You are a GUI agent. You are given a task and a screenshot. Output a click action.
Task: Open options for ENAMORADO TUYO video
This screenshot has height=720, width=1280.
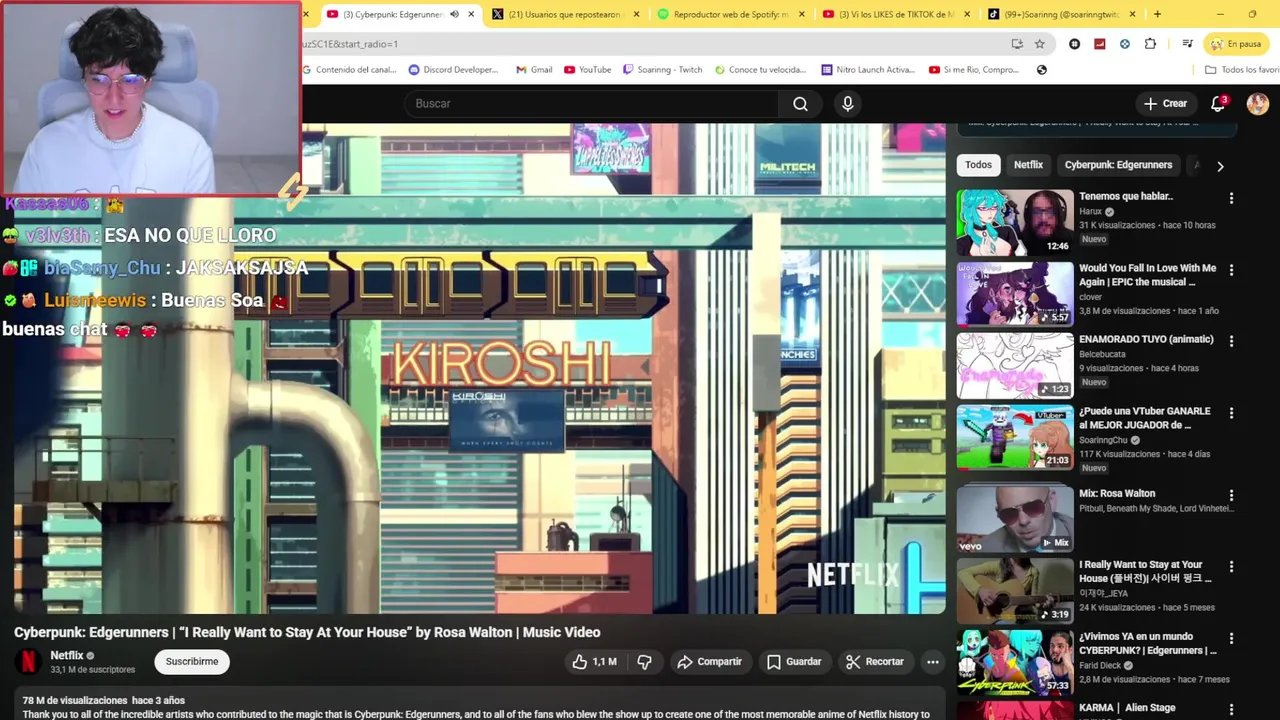[x=1231, y=341]
